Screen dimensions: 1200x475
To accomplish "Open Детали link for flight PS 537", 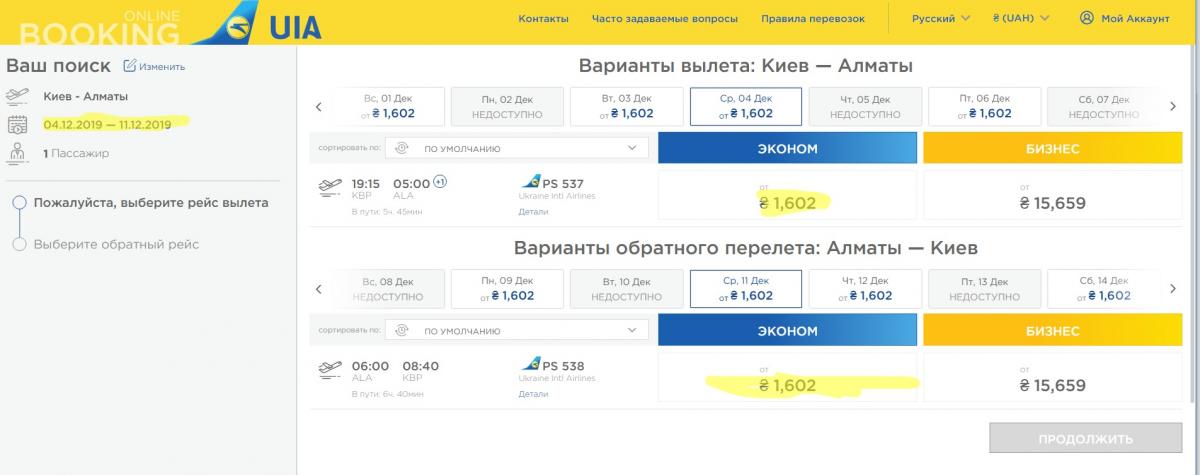I will [x=533, y=210].
